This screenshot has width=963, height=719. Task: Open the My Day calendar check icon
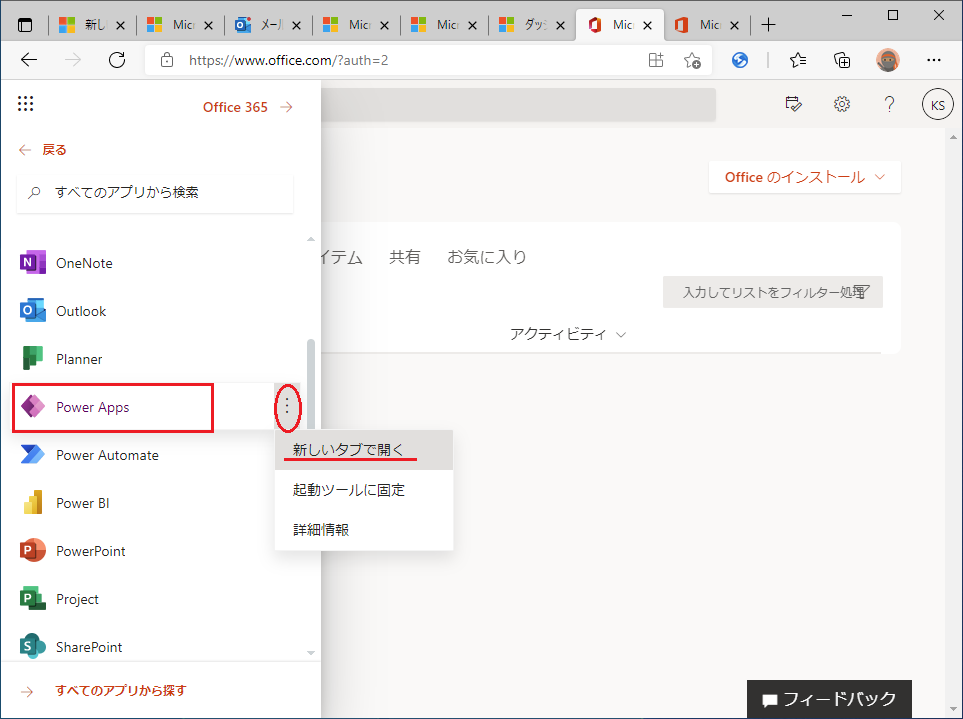[x=793, y=104]
